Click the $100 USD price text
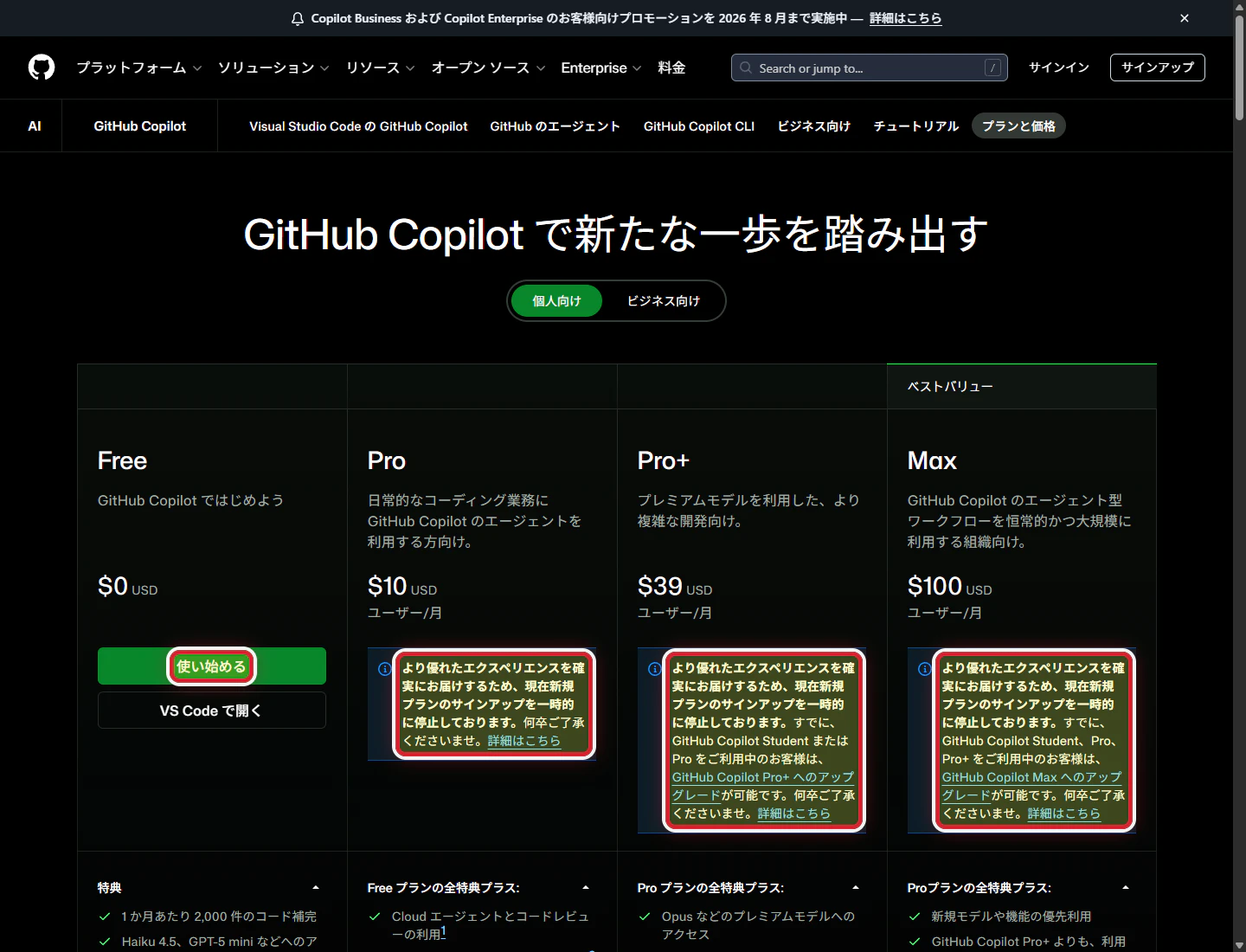The height and width of the screenshot is (952, 1246). (949, 587)
